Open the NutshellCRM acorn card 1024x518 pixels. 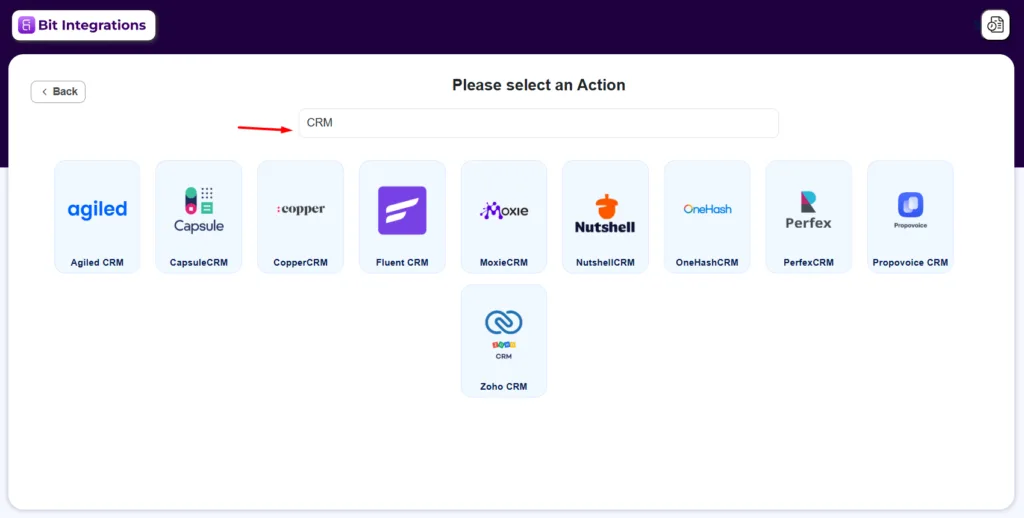tap(605, 217)
